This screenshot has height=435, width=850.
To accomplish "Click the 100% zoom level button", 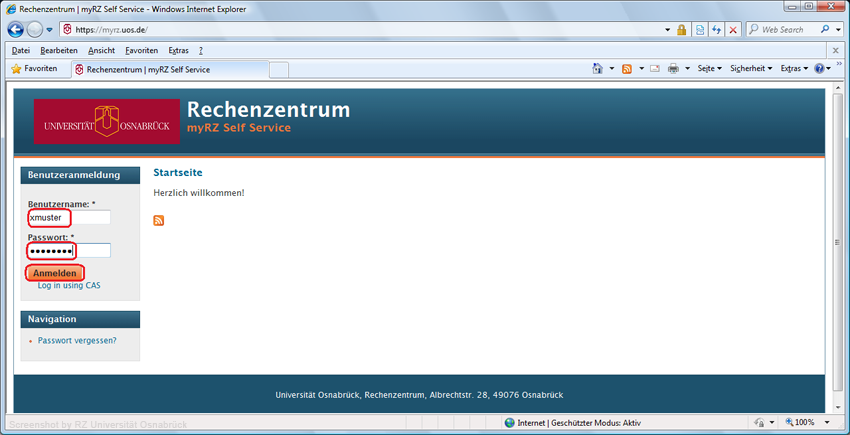I will click(x=800, y=423).
